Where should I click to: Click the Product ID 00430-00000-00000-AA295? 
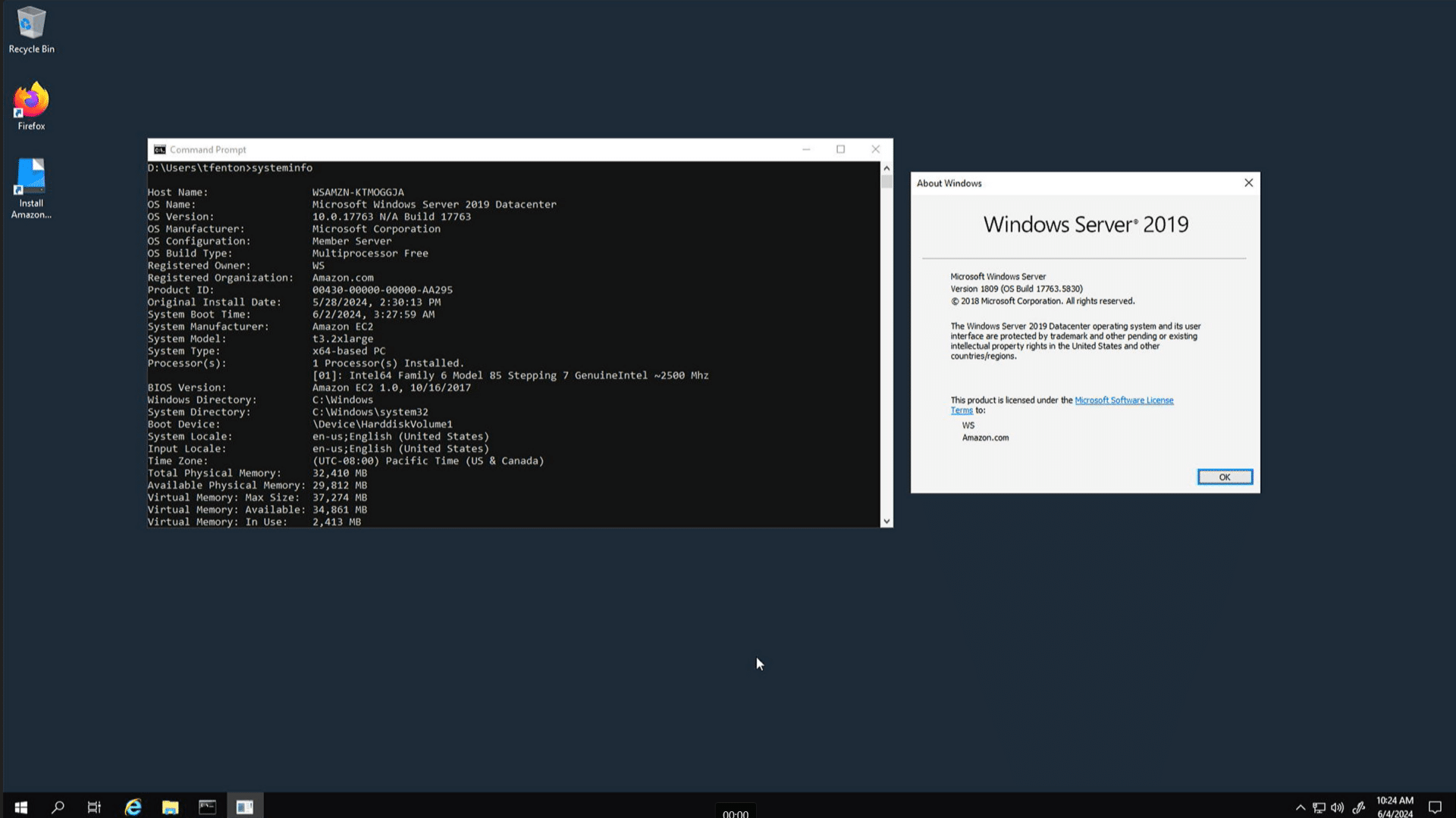coord(382,290)
